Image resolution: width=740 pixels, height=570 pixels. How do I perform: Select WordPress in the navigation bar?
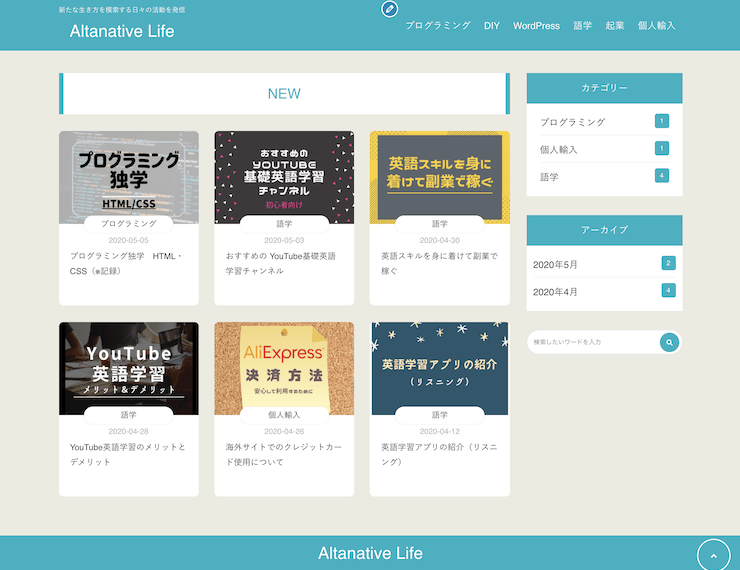click(x=536, y=25)
